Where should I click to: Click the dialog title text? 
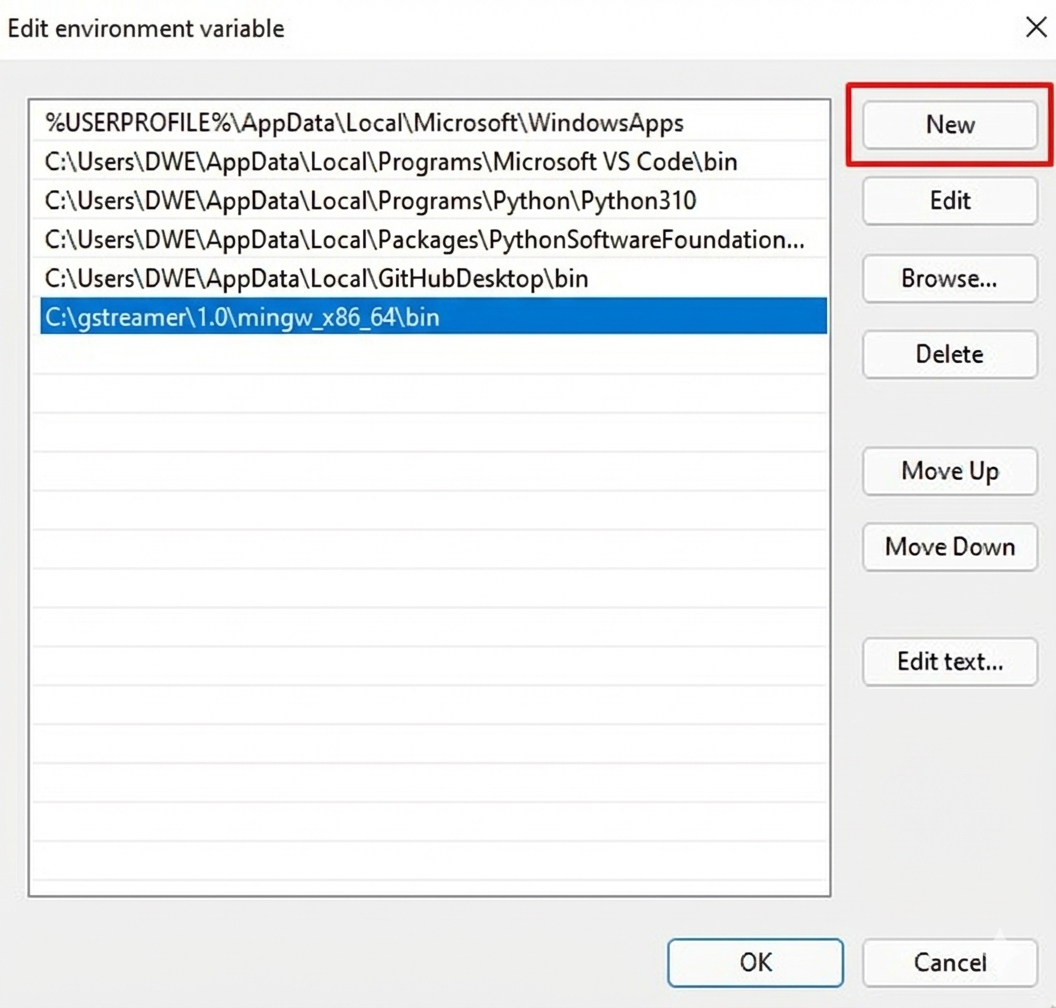click(x=145, y=28)
